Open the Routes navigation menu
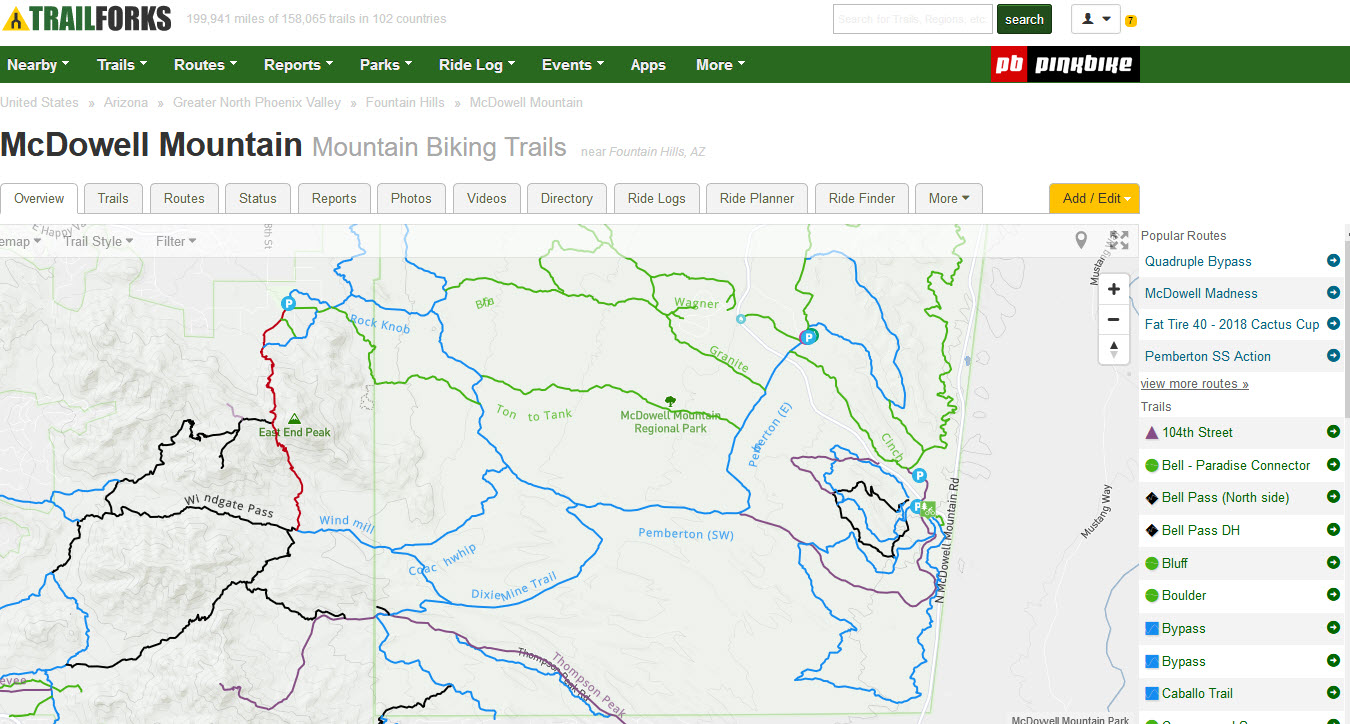The image size is (1350, 724). coord(205,65)
